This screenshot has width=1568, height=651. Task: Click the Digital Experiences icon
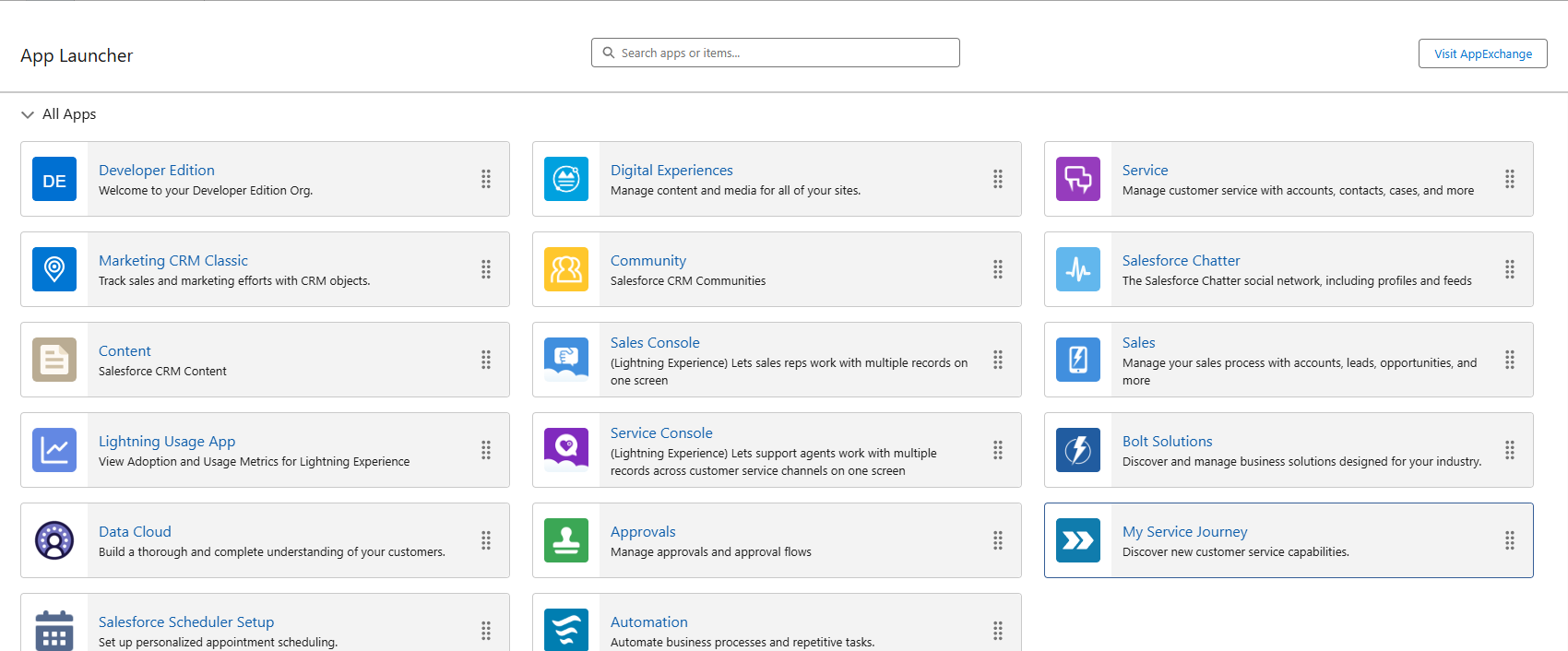(566, 179)
